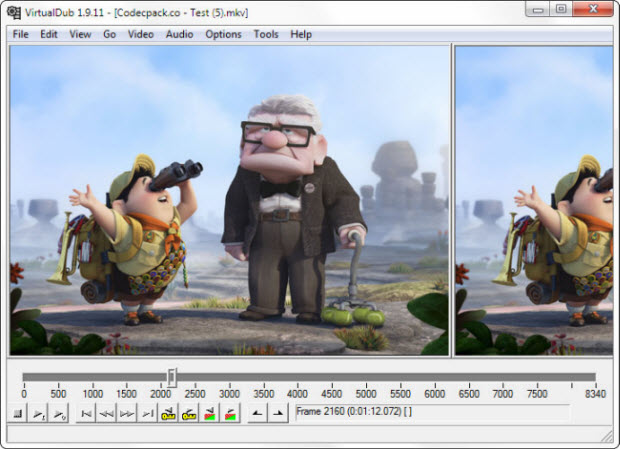Open the View menu
The height and width of the screenshot is (449, 620).
pyautogui.click(x=80, y=34)
